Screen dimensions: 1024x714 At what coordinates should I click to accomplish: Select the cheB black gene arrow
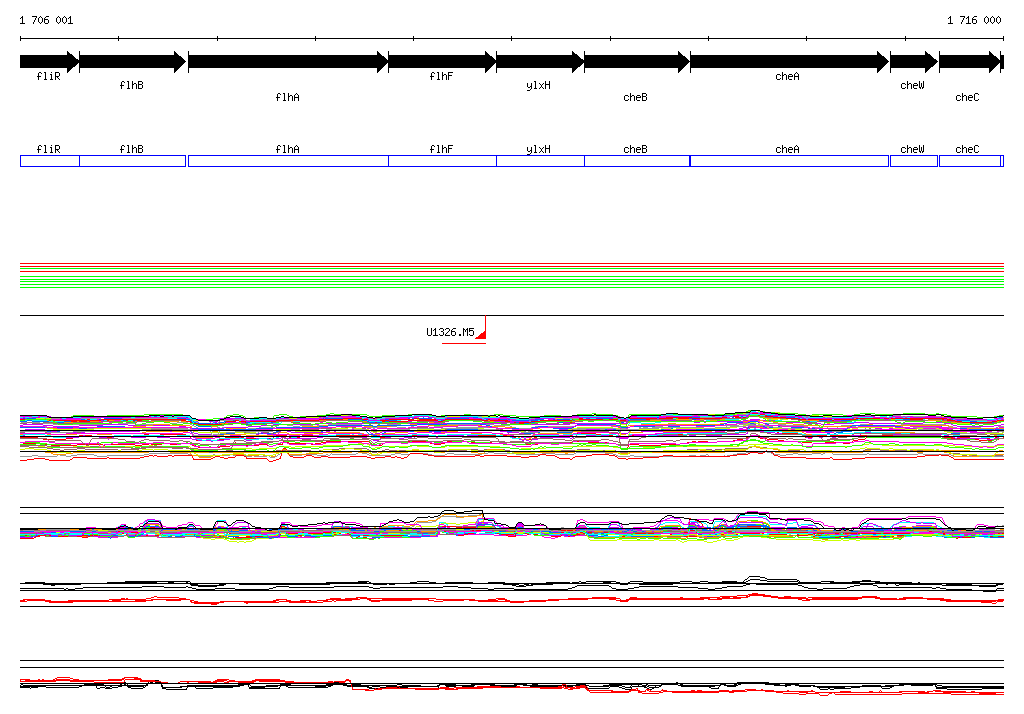point(637,62)
